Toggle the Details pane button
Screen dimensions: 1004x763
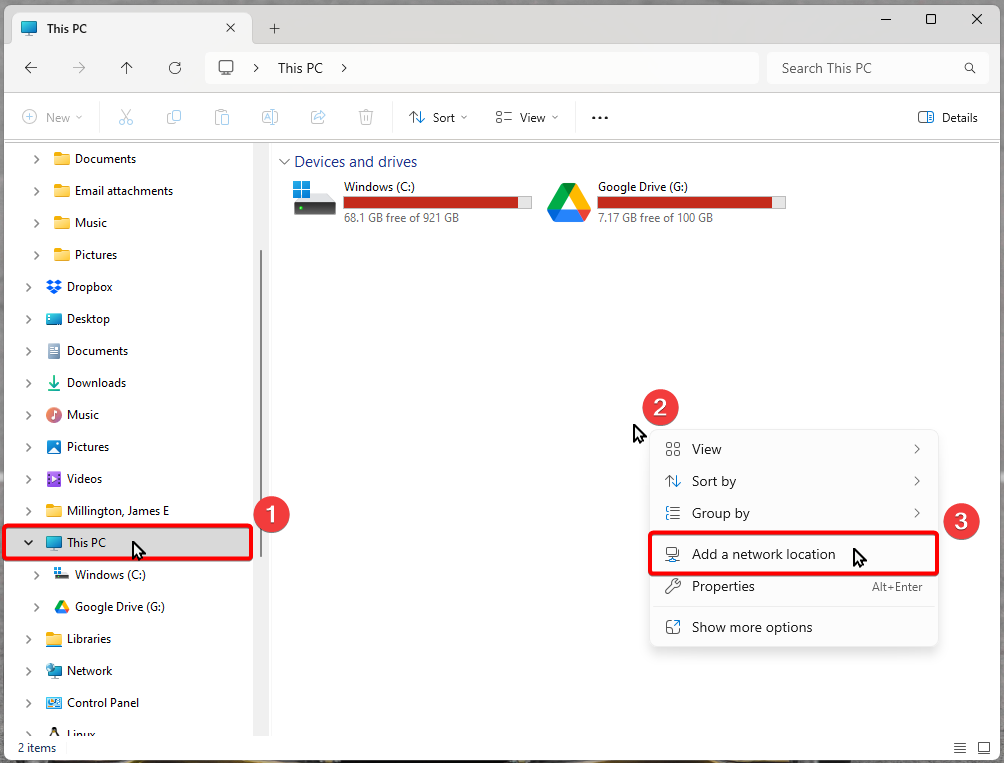coord(947,118)
